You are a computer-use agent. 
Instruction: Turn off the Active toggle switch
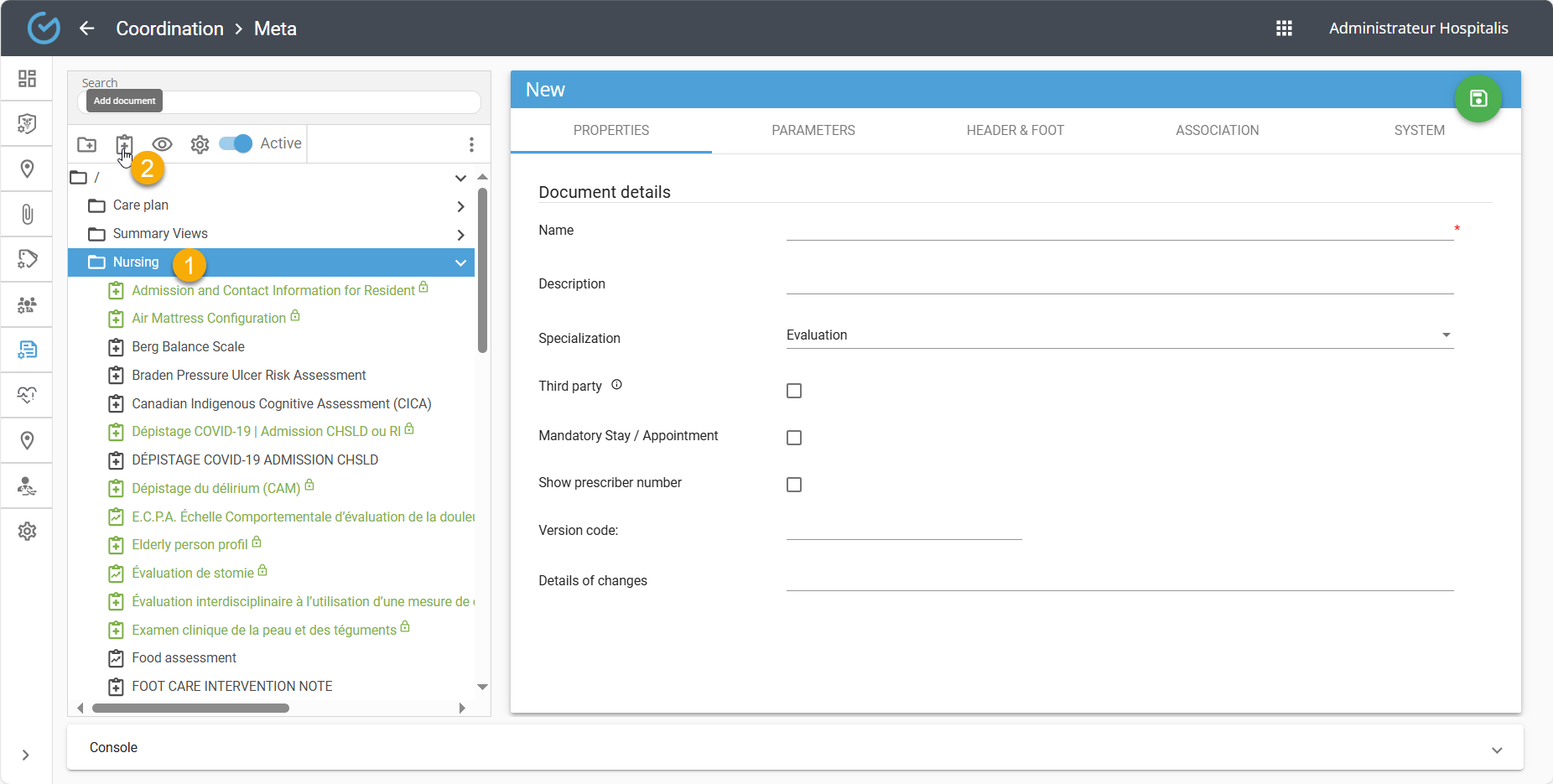[236, 143]
